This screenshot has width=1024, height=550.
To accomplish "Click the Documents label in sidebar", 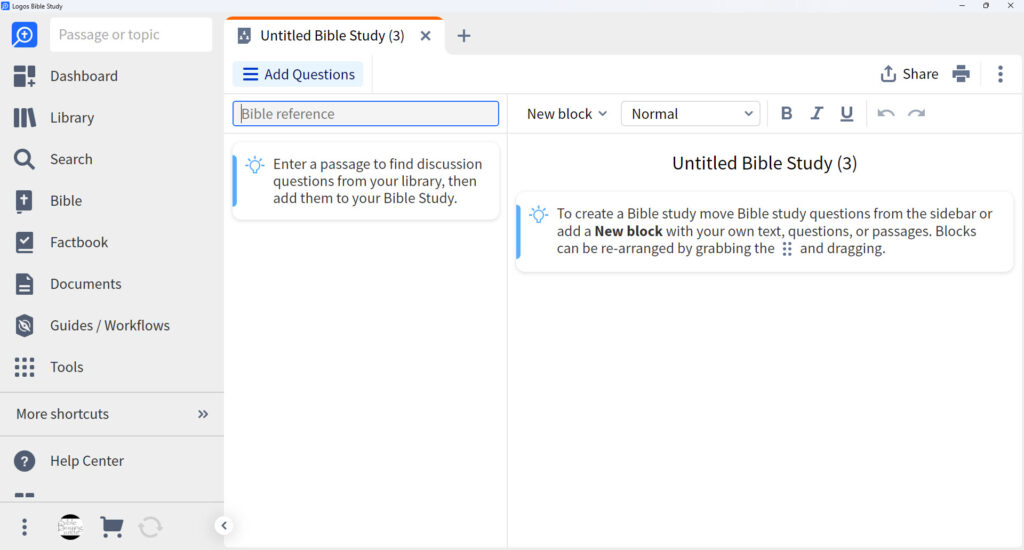I will tap(86, 284).
